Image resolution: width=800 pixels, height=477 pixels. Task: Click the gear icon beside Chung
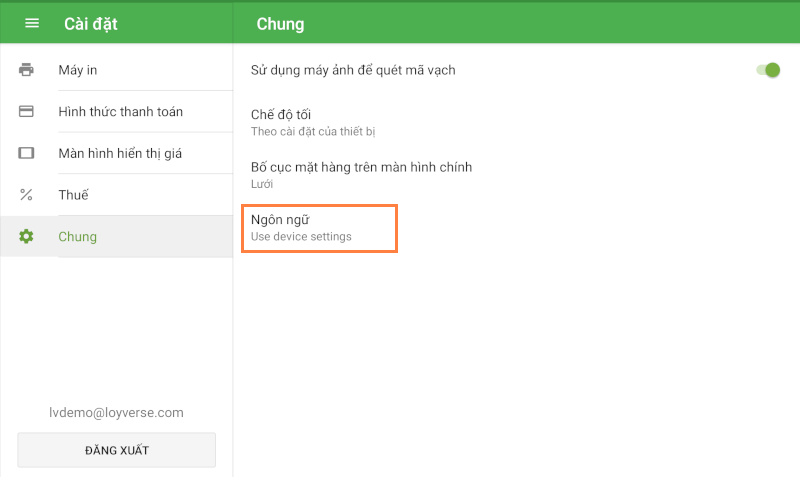point(26,237)
